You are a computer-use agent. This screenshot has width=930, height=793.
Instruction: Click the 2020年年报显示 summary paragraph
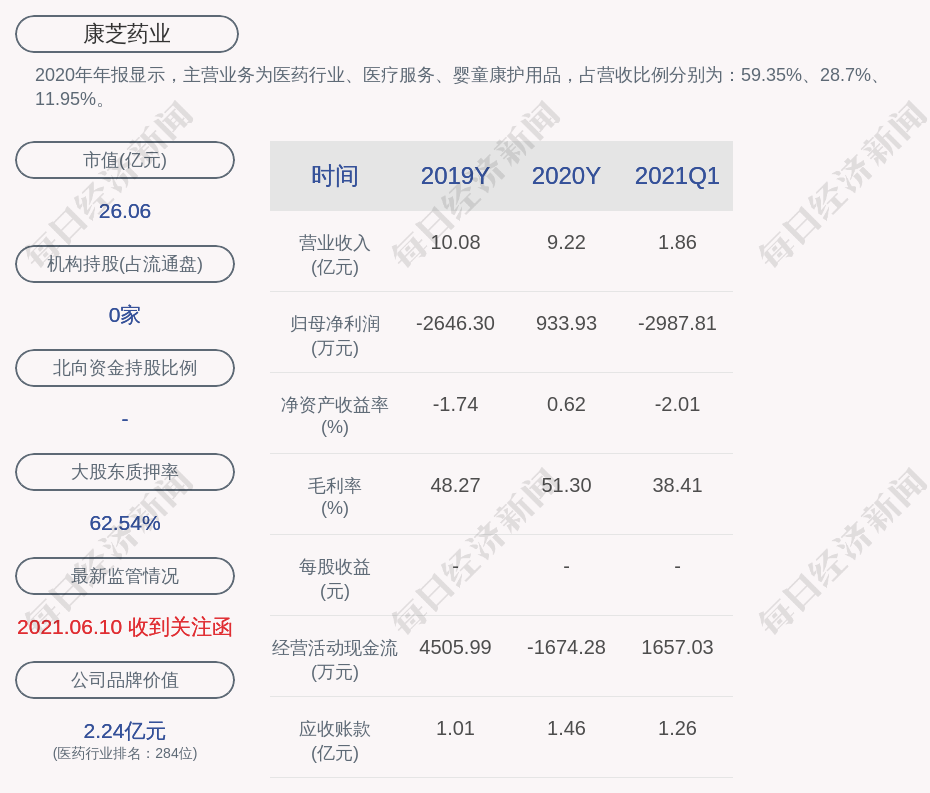(460, 87)
